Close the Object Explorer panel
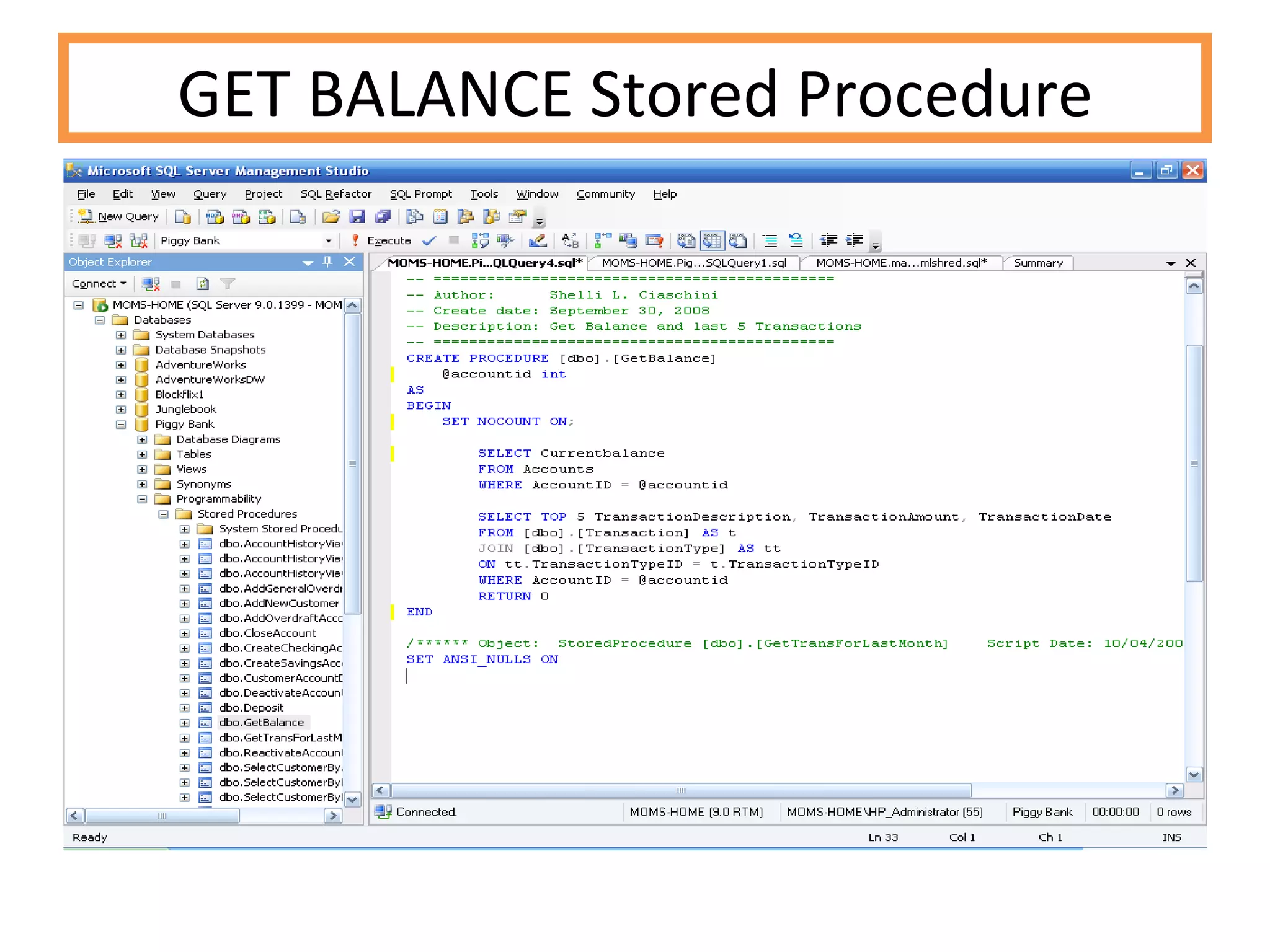Image resolution: width=1270 pixels, height=952 pixels. 350,262
